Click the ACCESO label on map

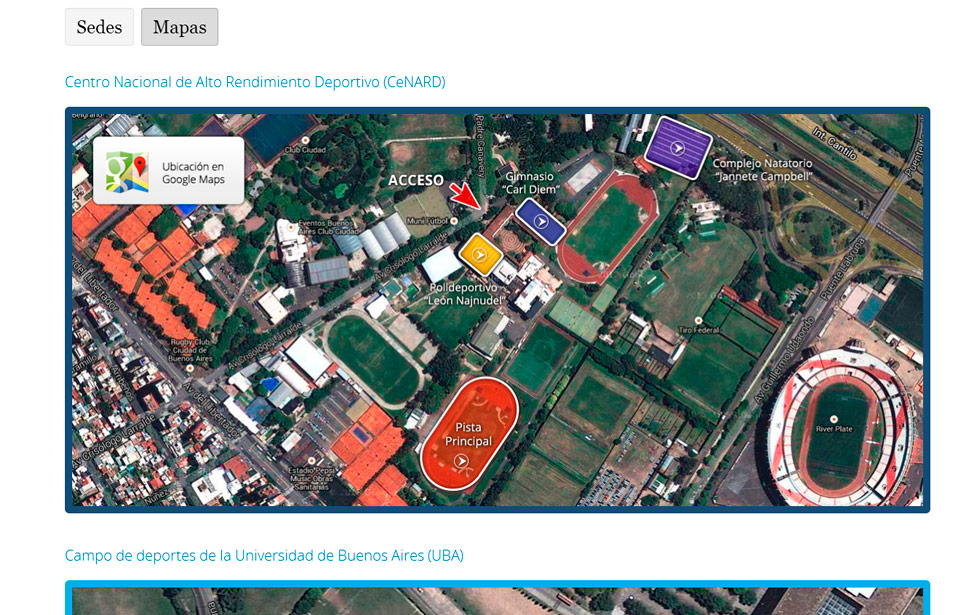tap(416, 180)
